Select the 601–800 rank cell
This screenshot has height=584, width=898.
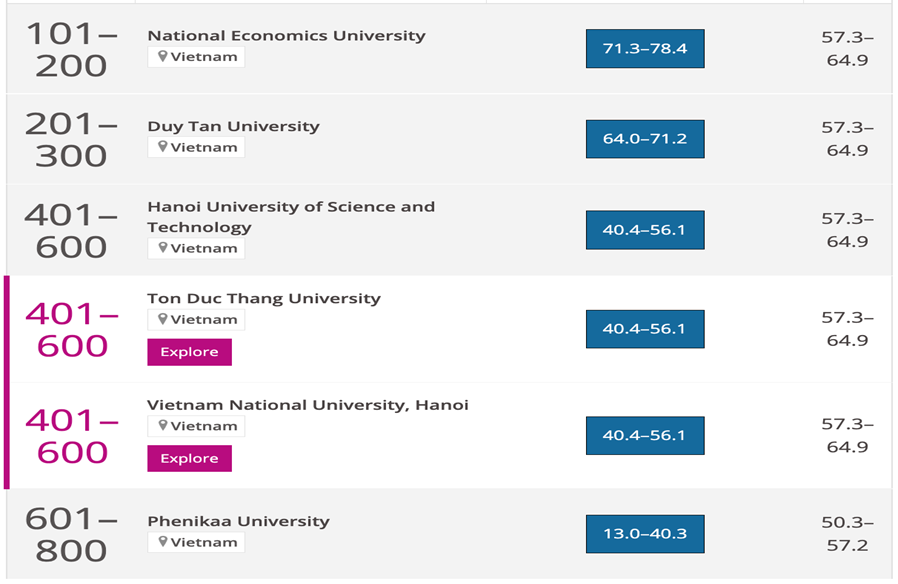71,535
